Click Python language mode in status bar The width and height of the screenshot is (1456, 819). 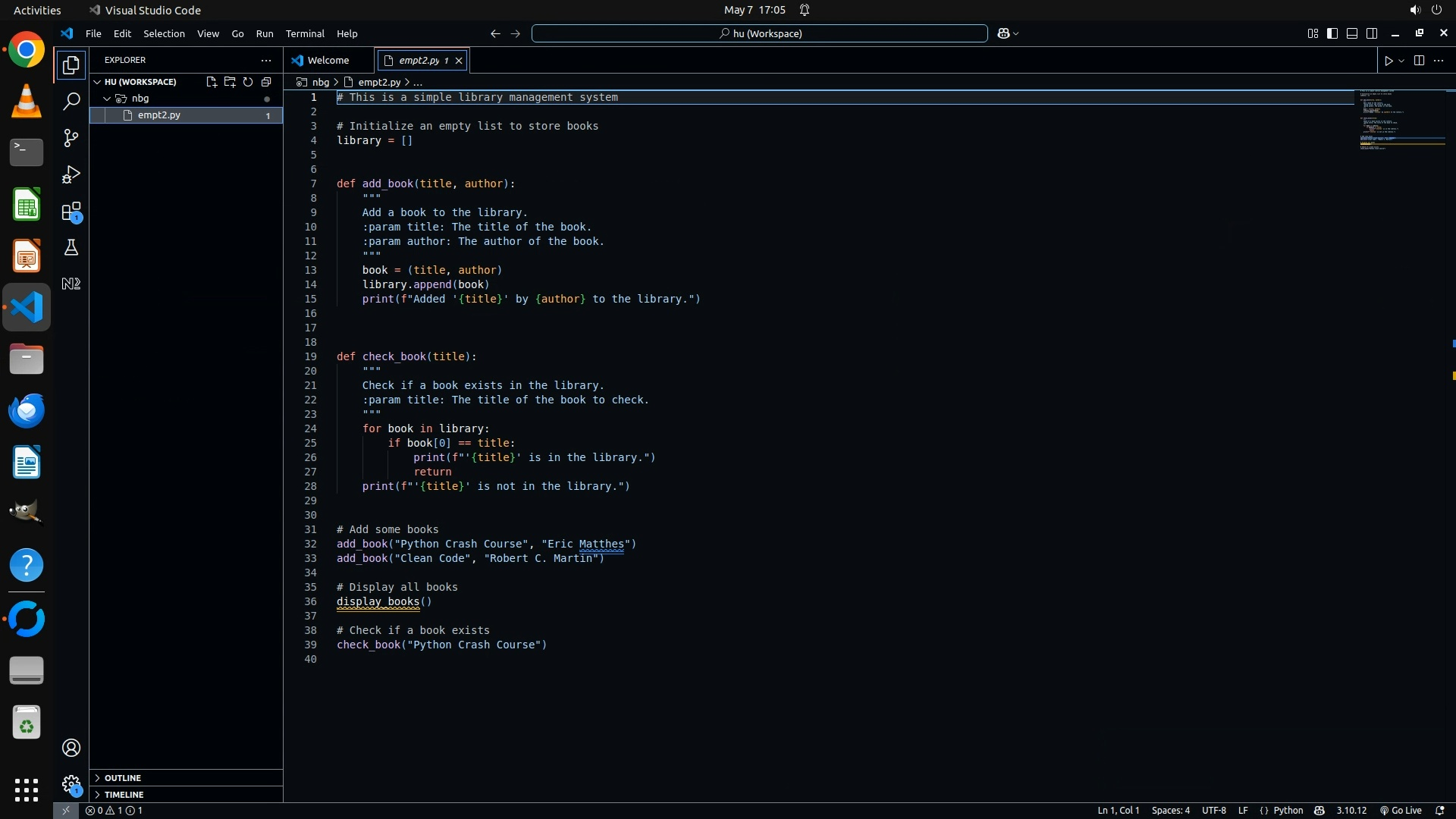click(1288, 811)
